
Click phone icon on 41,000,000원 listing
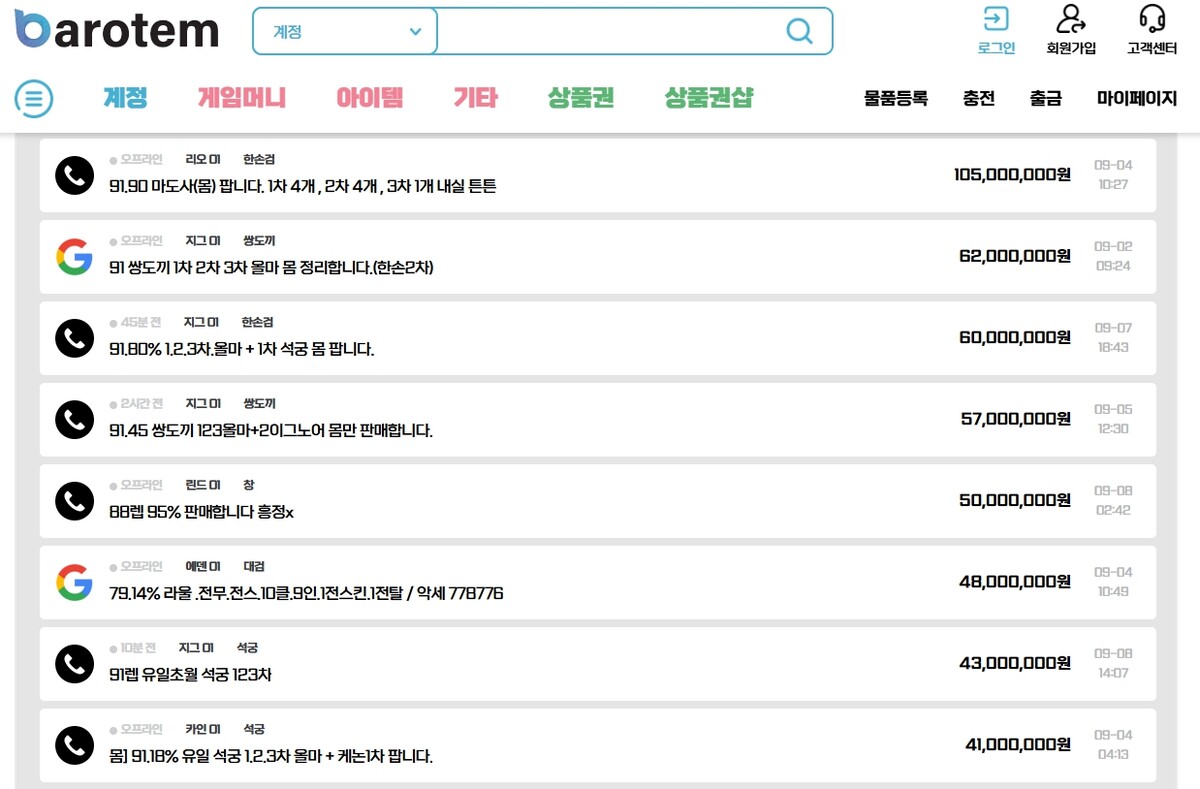(74, 745)
